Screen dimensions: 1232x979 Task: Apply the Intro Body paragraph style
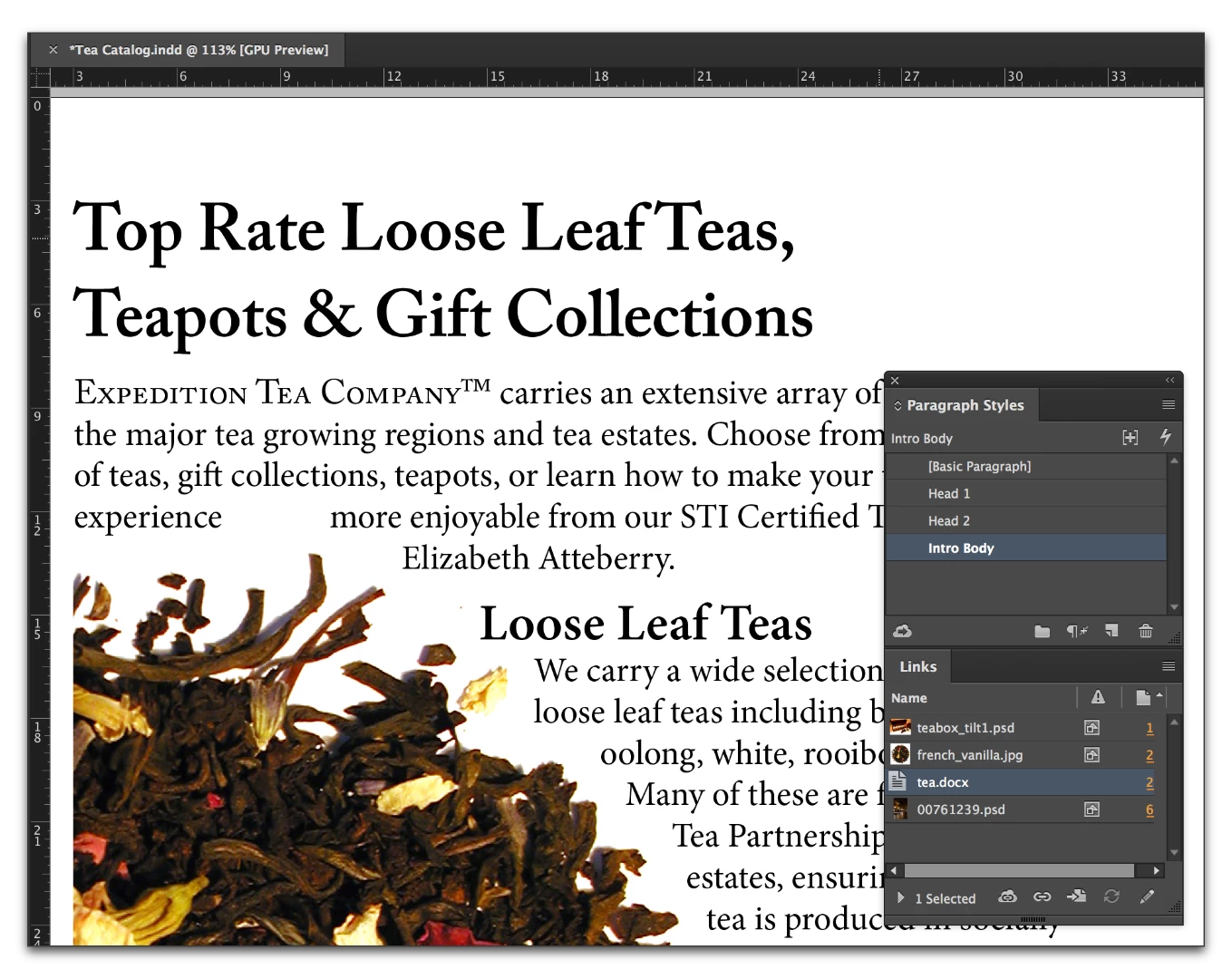click(1026, 548)
